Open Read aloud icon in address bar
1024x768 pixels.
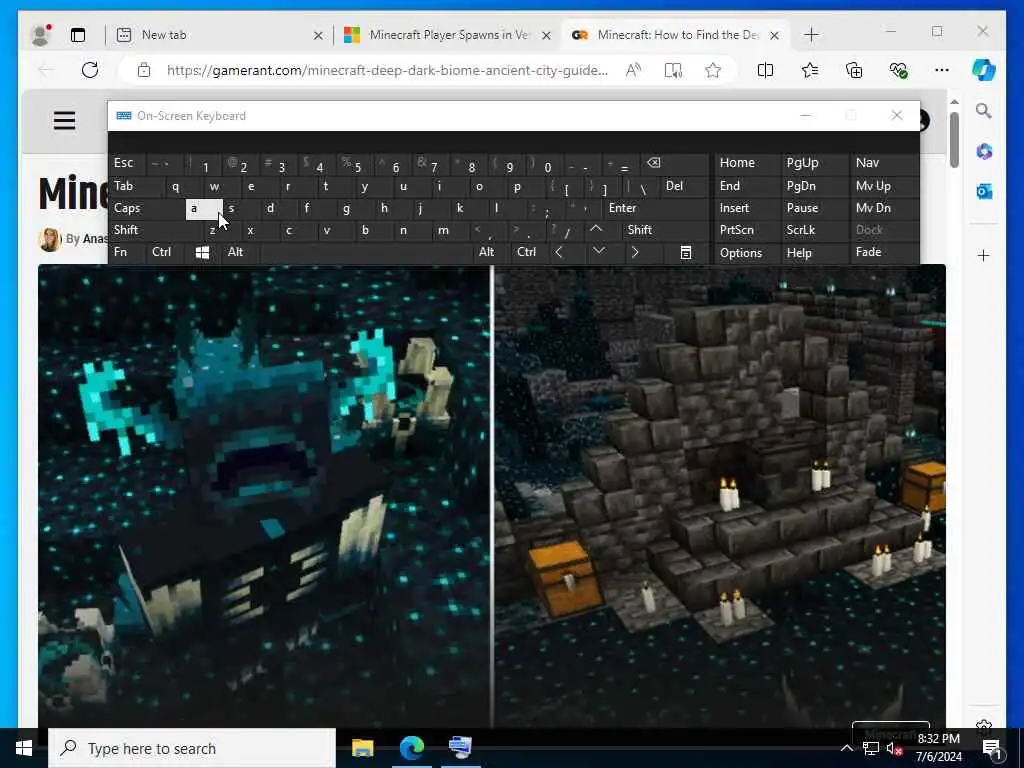pos(633,70)
